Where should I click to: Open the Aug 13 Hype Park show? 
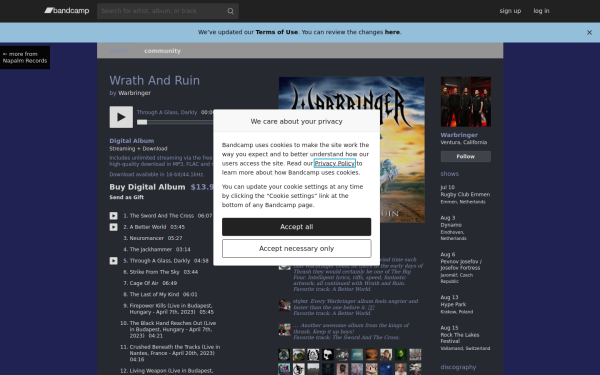click(x=457, y=305)
